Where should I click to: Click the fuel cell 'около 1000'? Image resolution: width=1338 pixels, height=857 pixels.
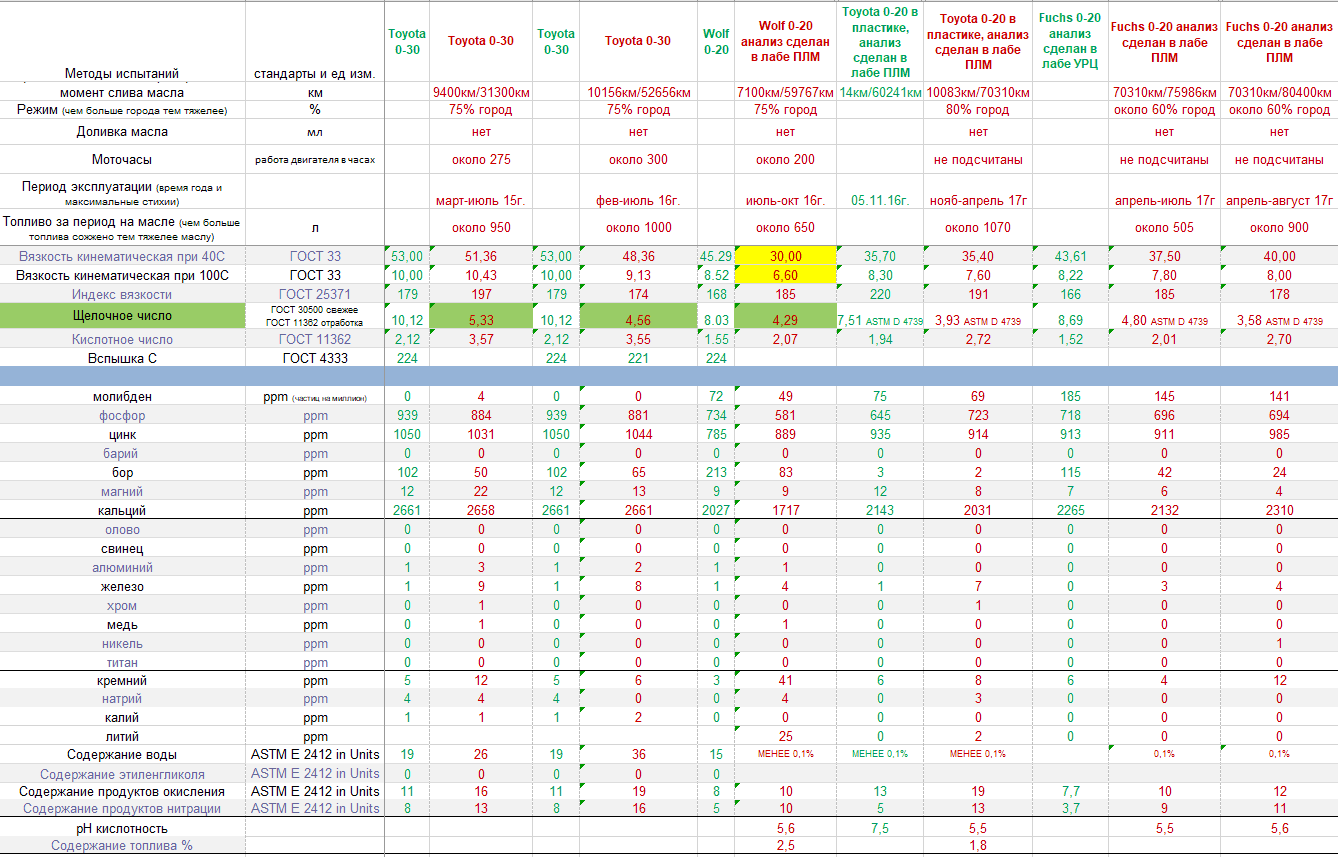tap(638, 228)
